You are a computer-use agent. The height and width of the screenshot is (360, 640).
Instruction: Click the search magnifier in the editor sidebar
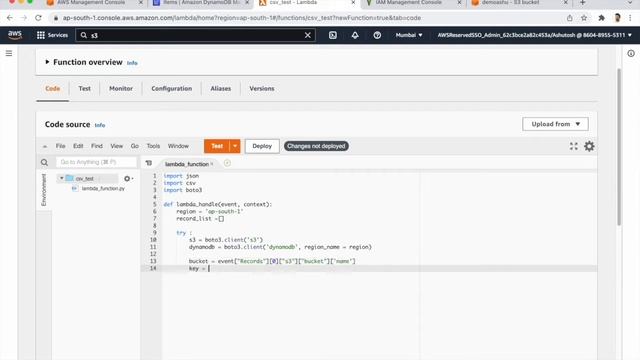click(44, 162)
